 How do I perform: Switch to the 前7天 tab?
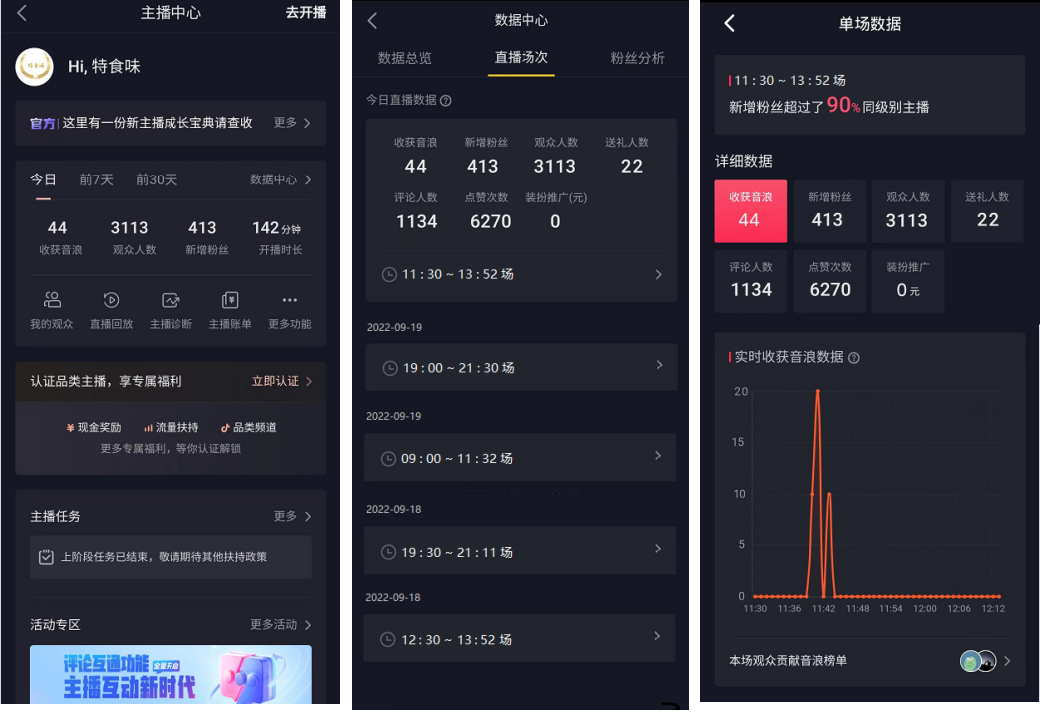96,179
